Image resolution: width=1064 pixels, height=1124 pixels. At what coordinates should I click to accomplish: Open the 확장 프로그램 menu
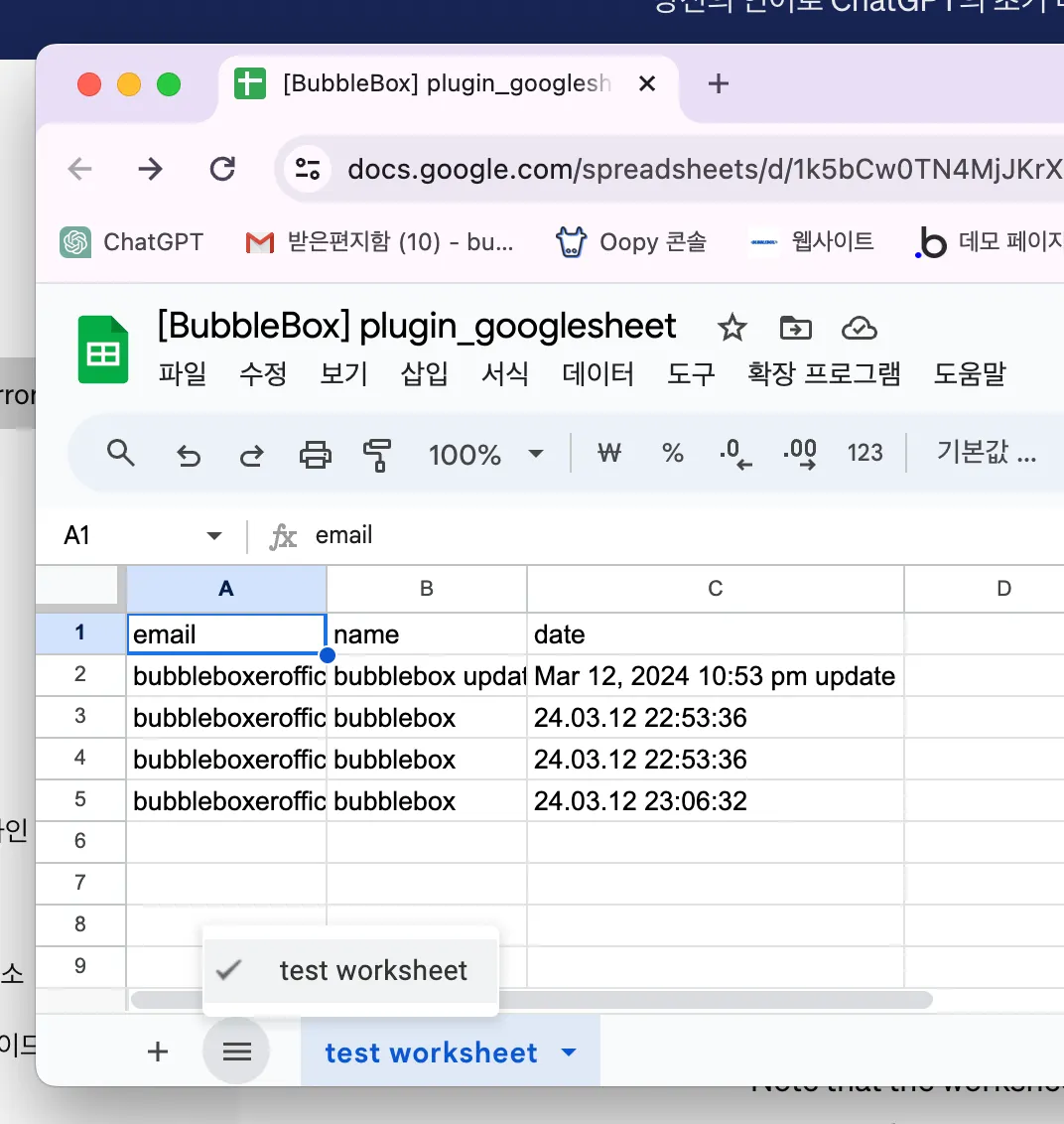click(x=824, y=373)
